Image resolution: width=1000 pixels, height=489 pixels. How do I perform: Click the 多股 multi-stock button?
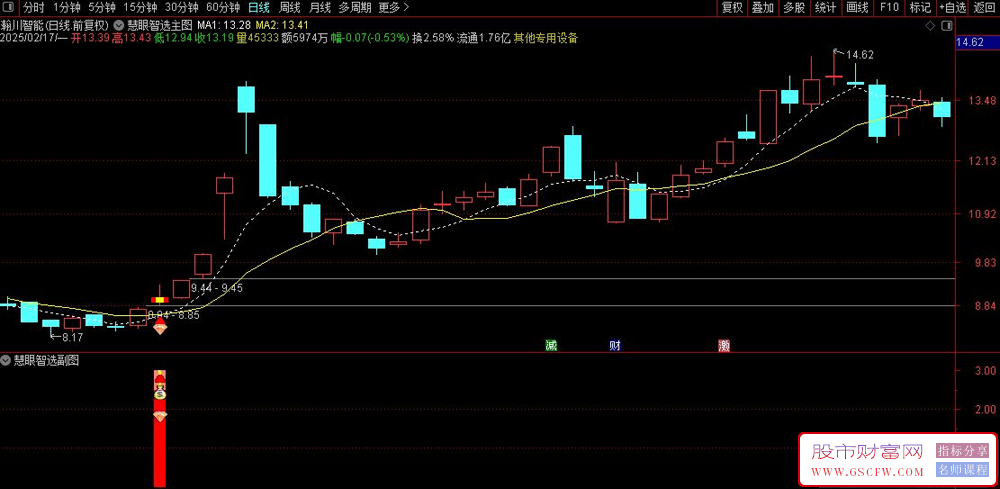coord(794,8)
